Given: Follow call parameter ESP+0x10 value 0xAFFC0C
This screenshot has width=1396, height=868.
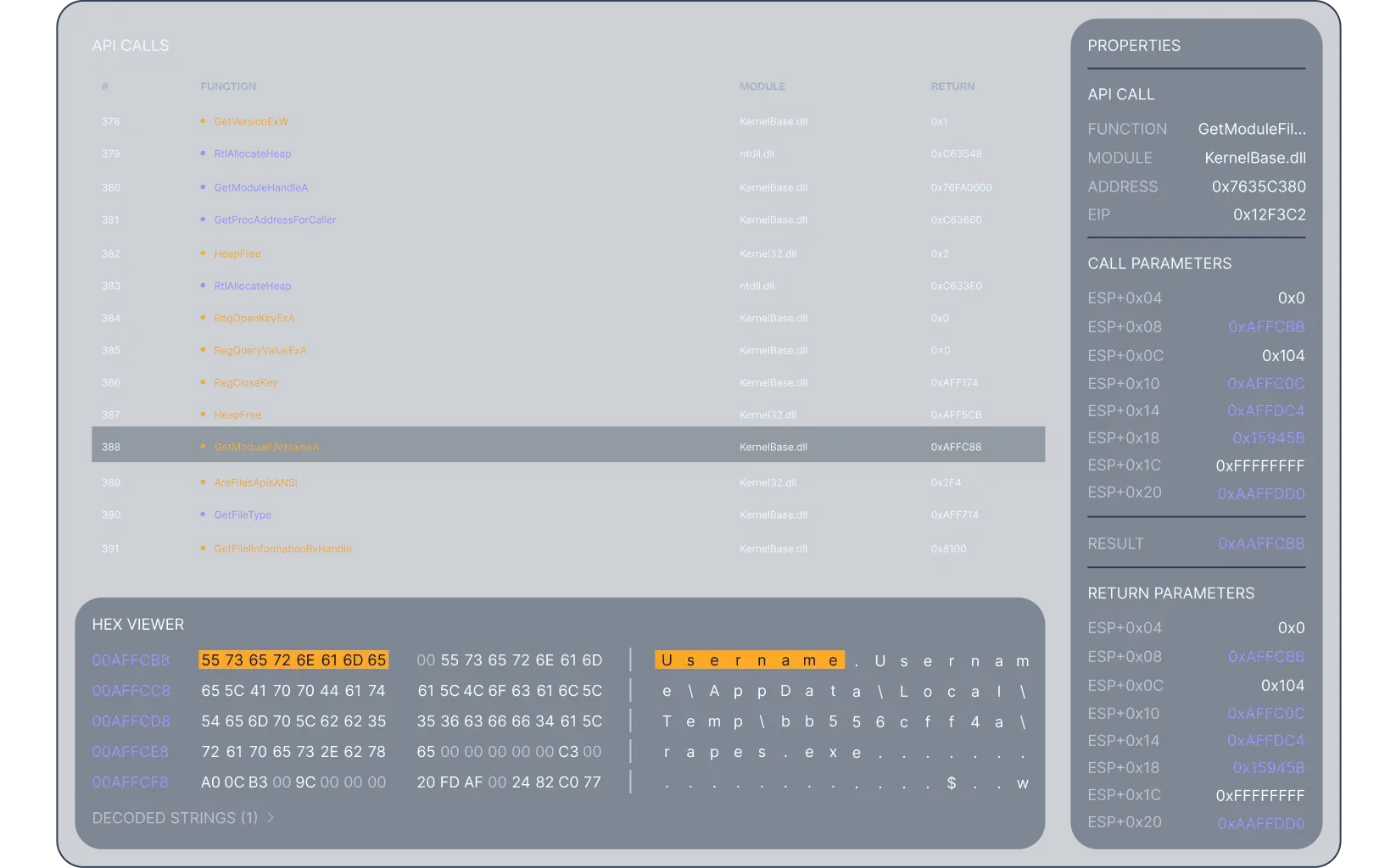Looking at the screenshot, I should coord(1266,383).
